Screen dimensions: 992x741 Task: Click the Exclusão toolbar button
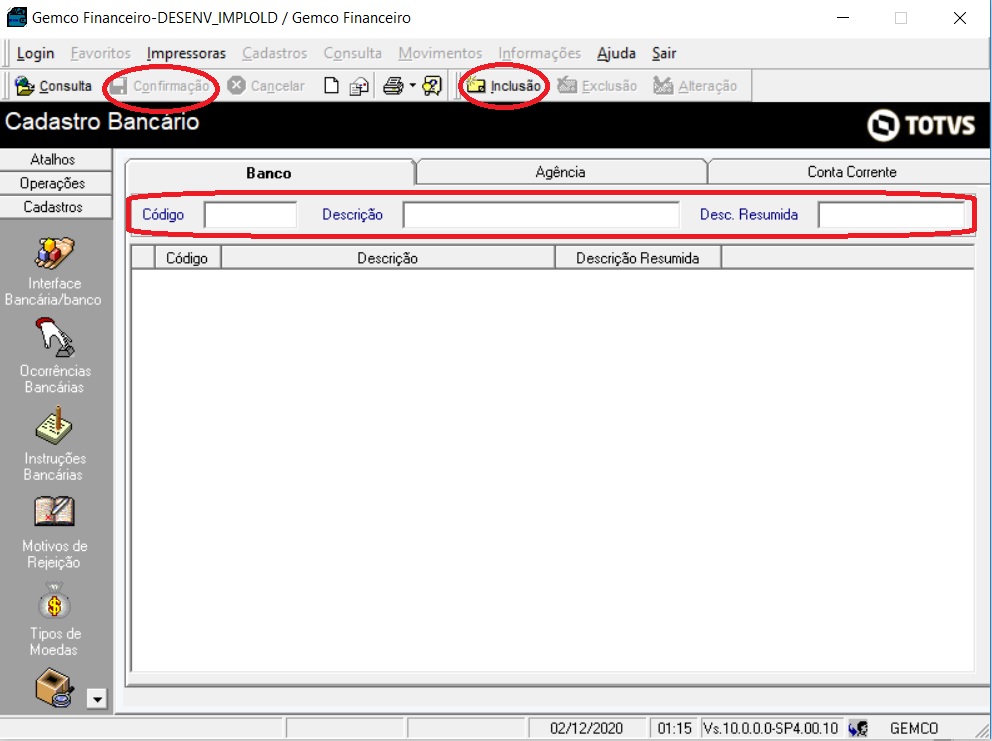(597, 86)
